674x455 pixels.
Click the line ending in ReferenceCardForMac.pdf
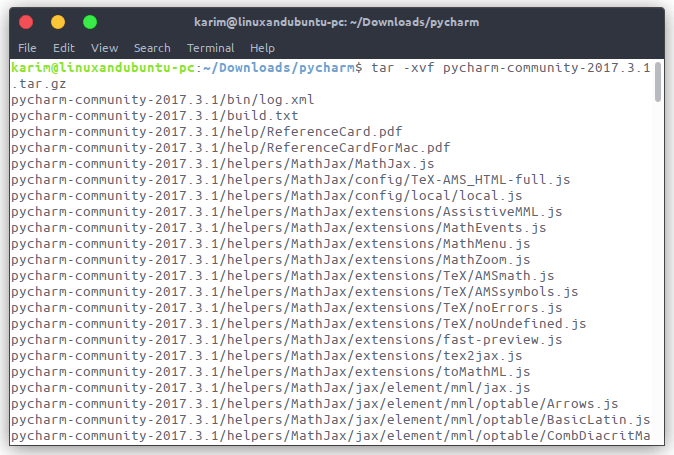click(231, 148)
